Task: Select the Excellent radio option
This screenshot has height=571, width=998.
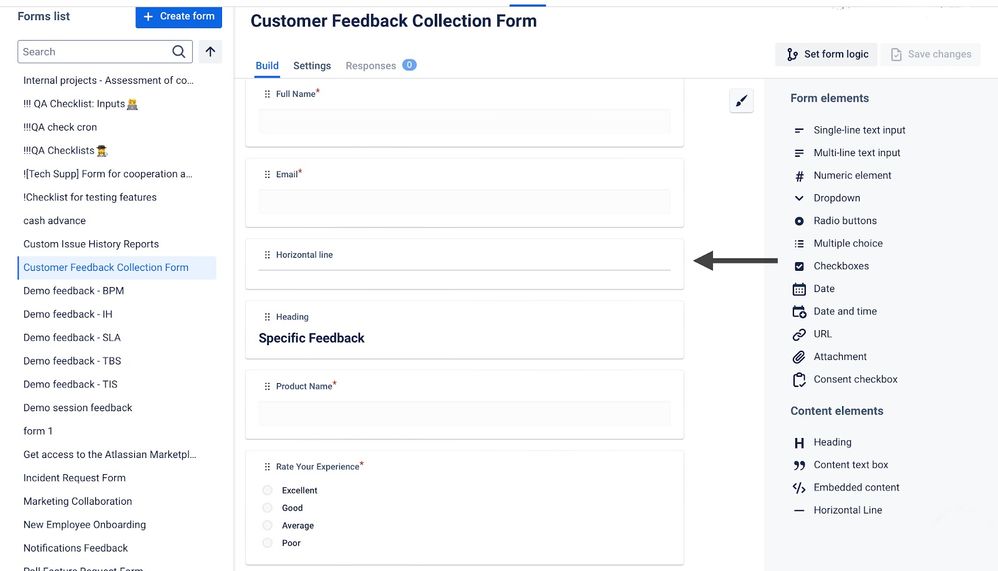Action: click(267, 490)
